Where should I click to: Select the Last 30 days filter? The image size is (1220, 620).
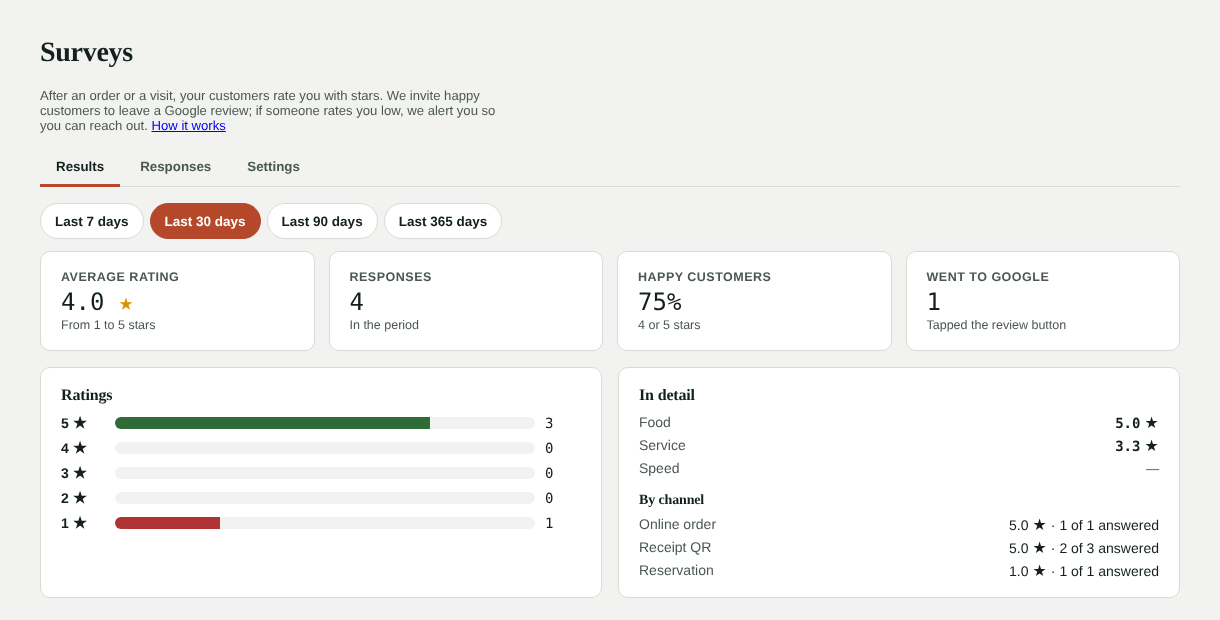(x=205, y=221)
